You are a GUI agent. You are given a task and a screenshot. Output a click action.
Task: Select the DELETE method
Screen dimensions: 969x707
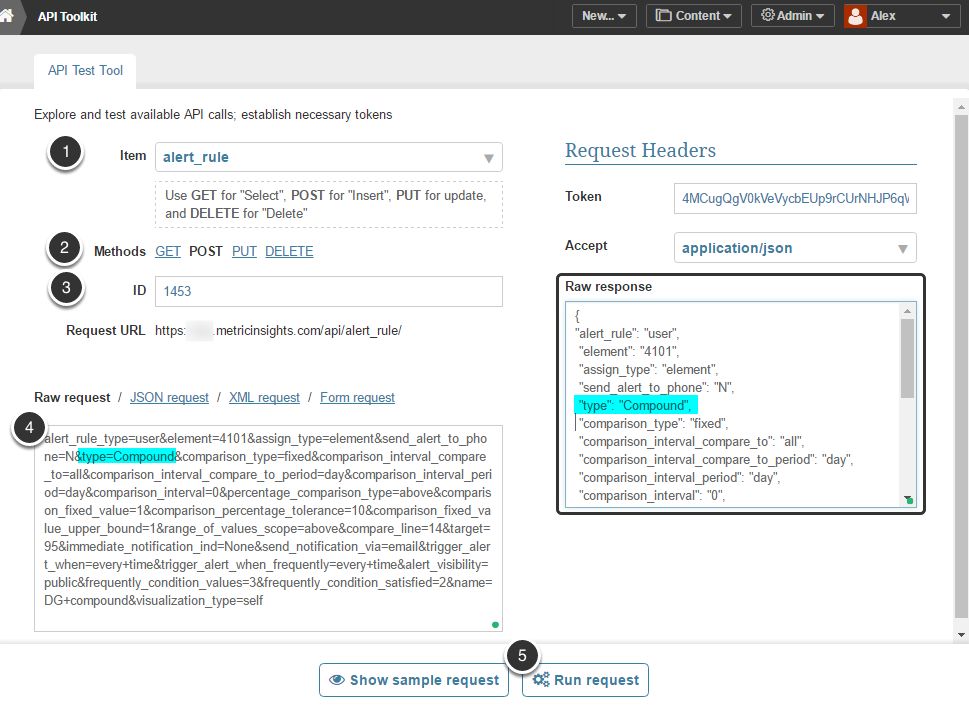[289, 252]
